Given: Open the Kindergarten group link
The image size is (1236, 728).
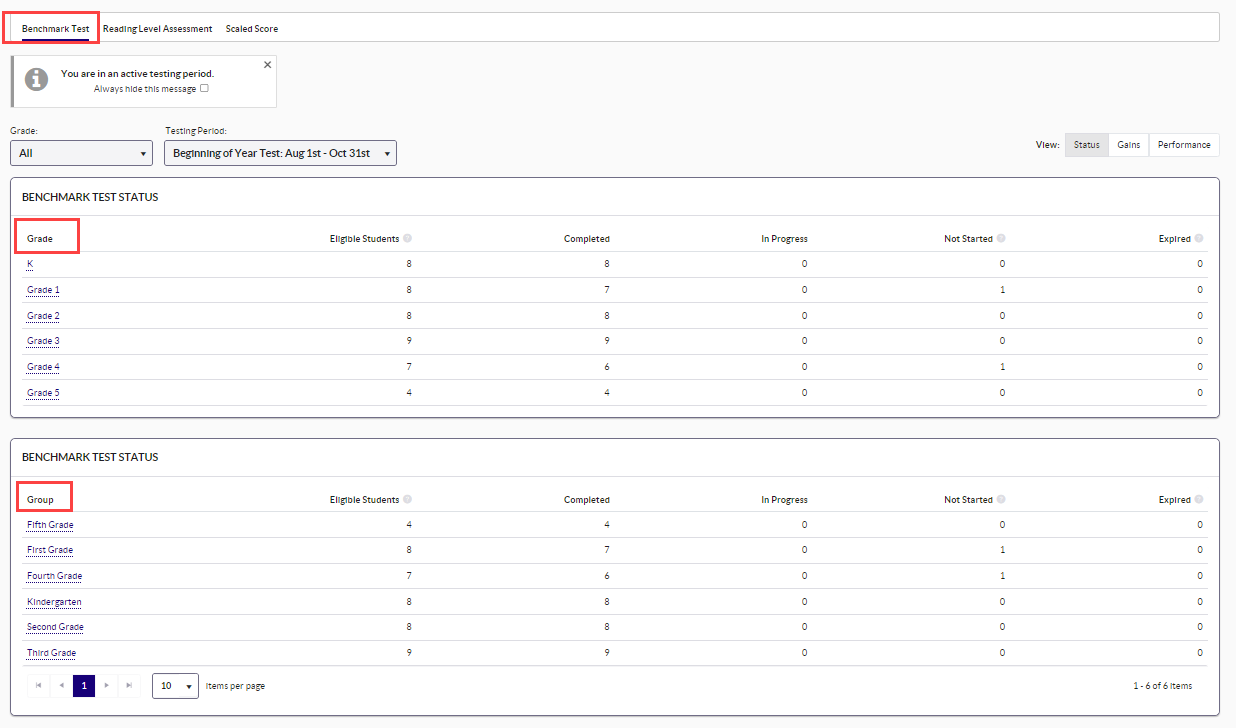Looking at the screenshot, I should point(54,602).
